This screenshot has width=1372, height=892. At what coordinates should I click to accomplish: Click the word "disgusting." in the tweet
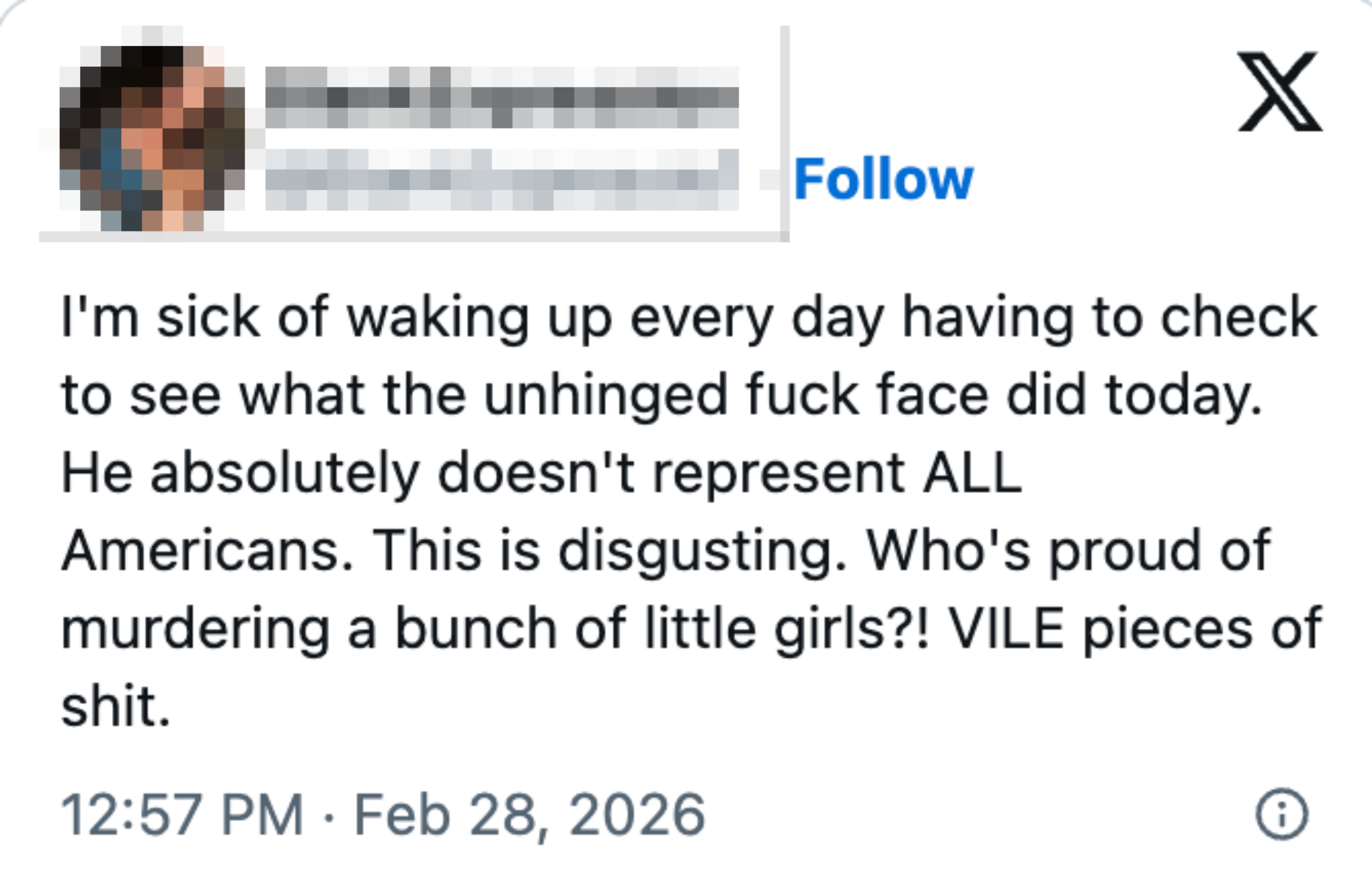click(x=702, y=552)
